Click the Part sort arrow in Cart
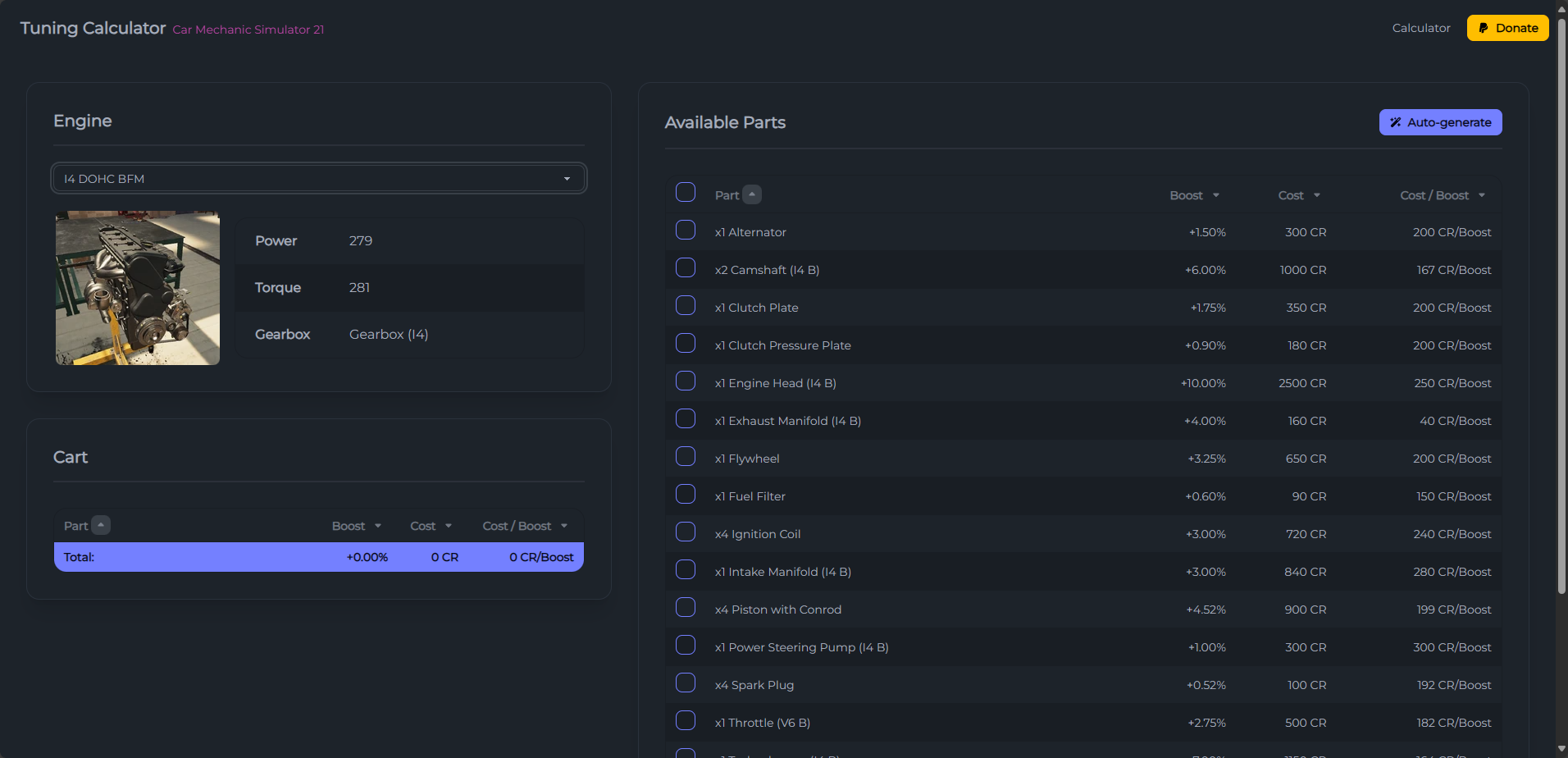Viewport: 1568px width, 758px height. 101,525
